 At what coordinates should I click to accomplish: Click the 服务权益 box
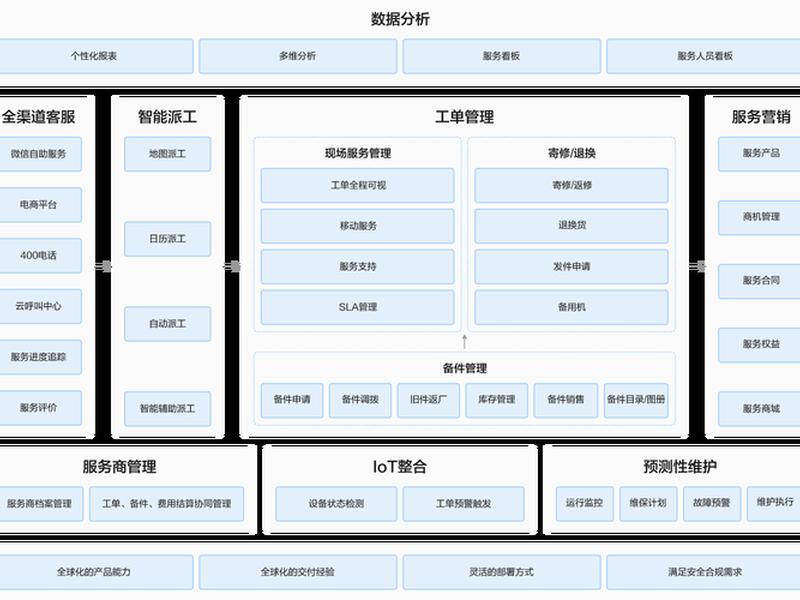point(760,344)
